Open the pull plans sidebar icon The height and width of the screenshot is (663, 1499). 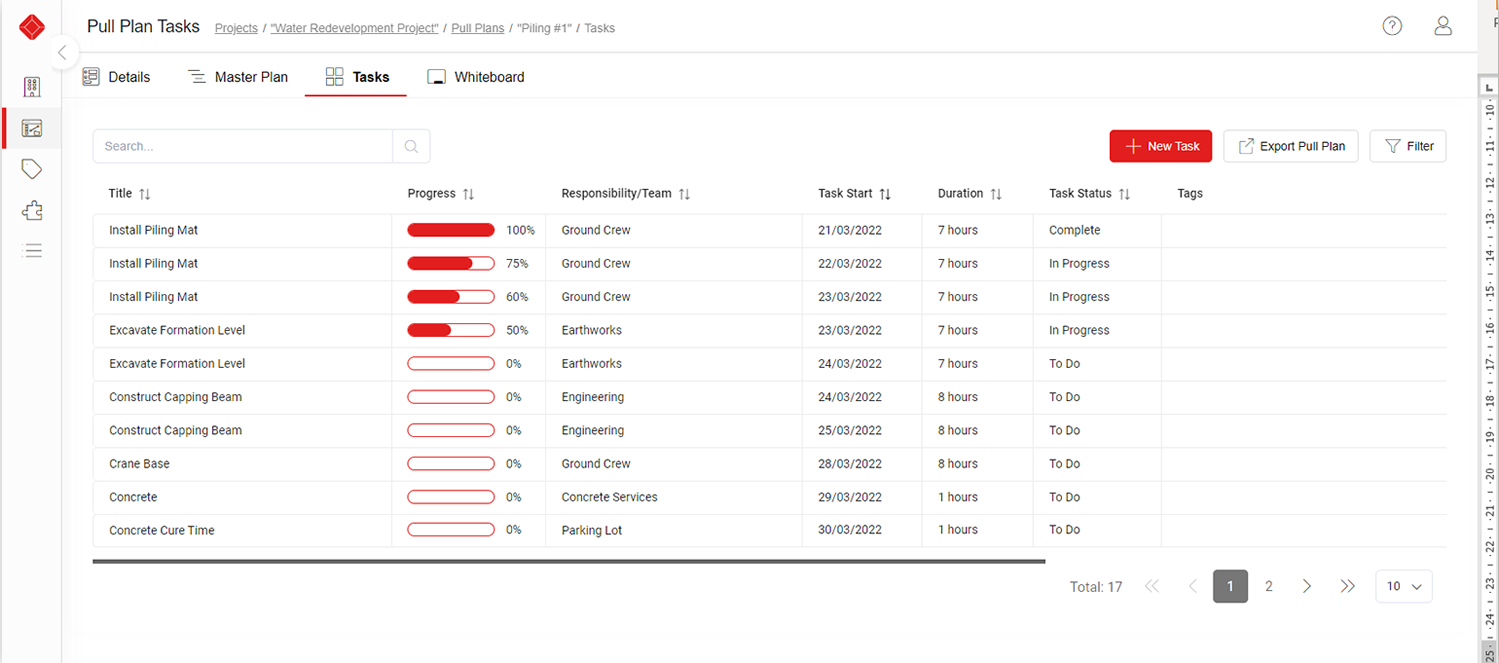click(32, 128)
